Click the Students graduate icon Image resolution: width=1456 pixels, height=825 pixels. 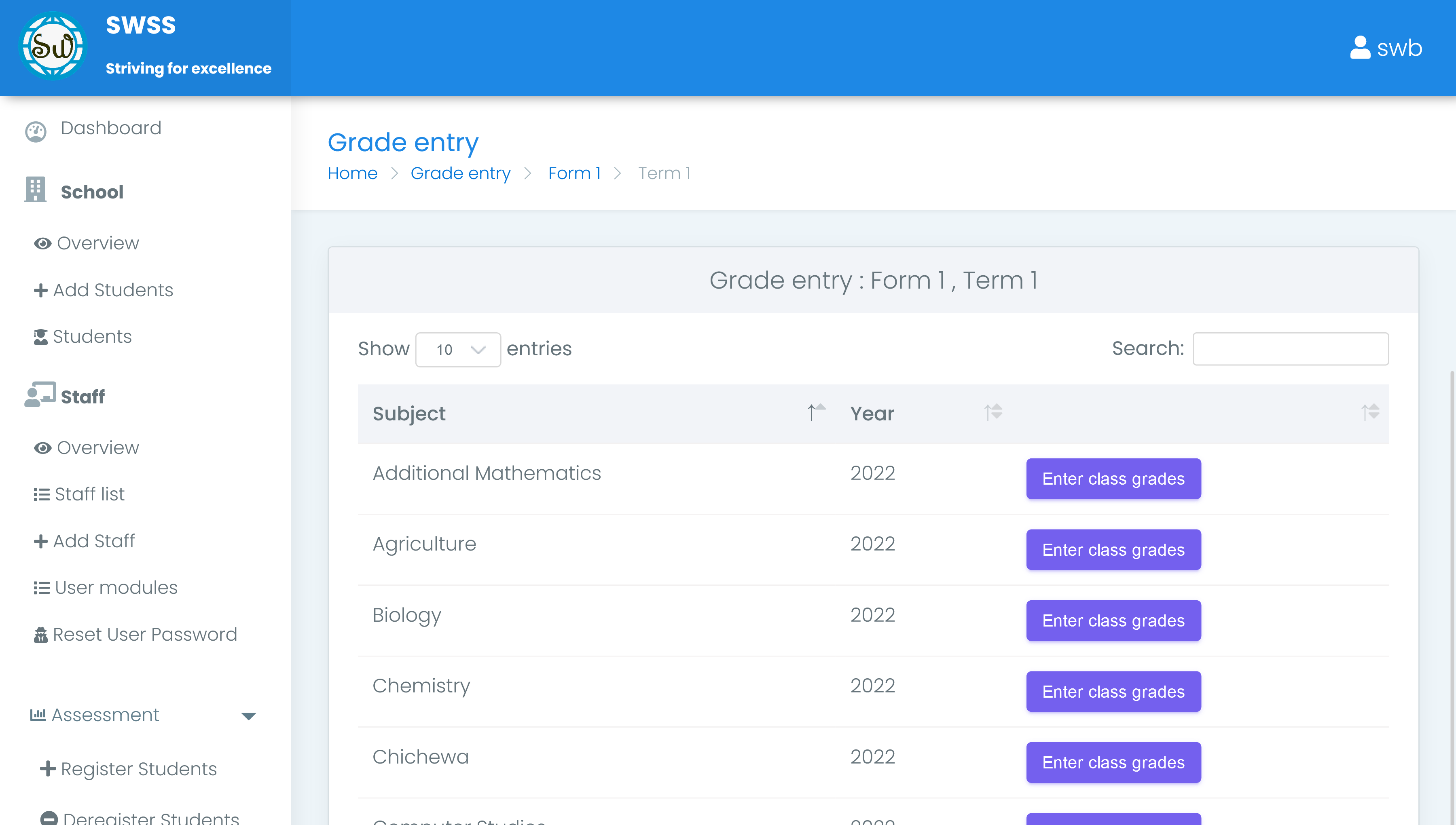pos(40,337)
